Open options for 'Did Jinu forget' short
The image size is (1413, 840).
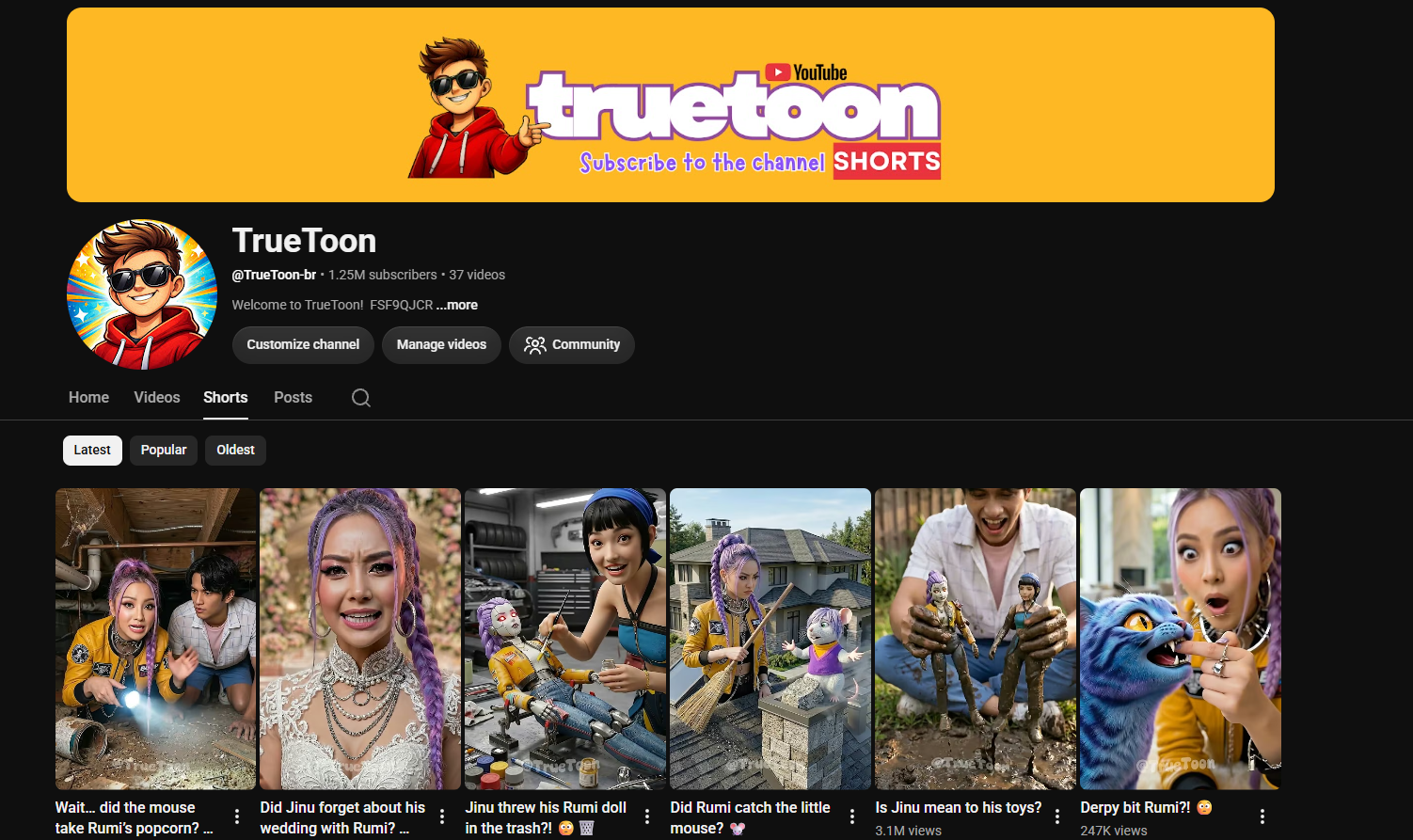pos(442,816)
